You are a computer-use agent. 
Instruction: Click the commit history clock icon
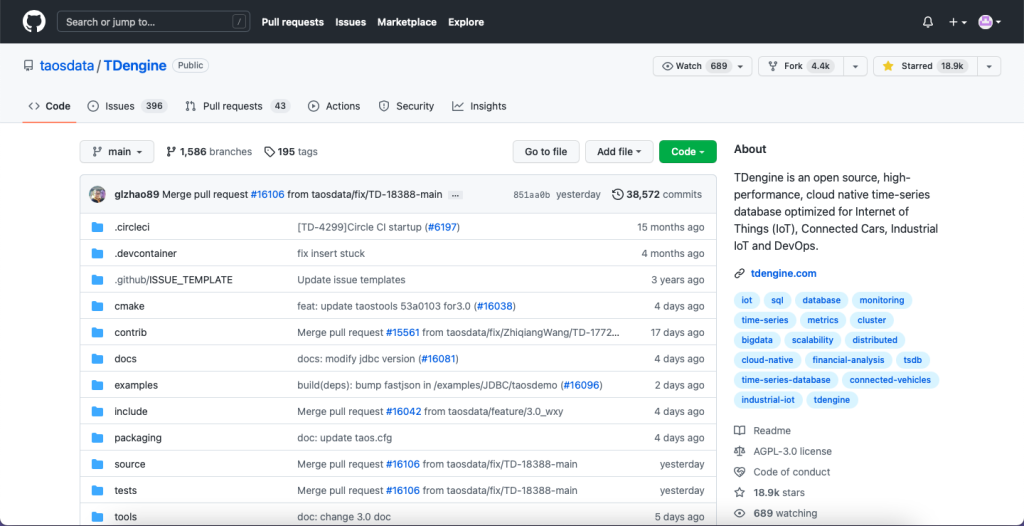coord(618,194)
